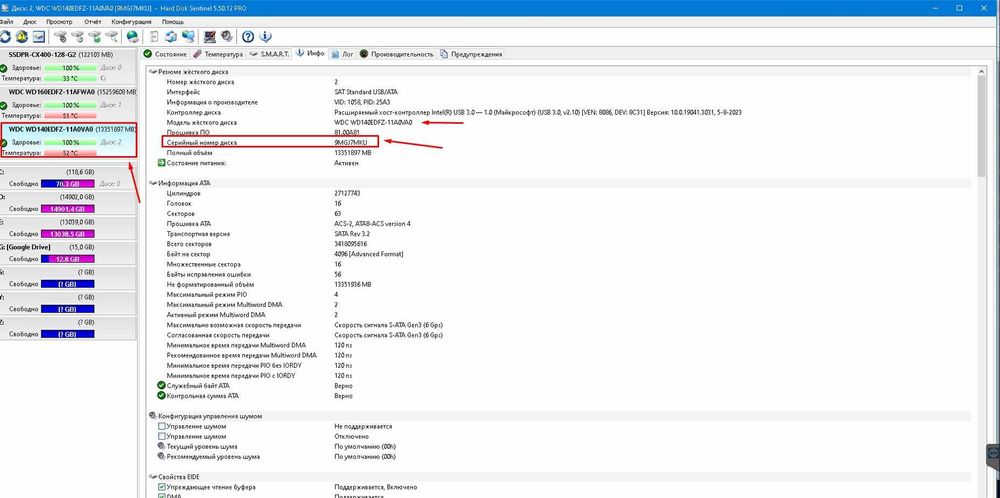The height and width of the screenshot is (498, 1000).
Task: Click the grey document report toolbar icon
Action: 154,36
